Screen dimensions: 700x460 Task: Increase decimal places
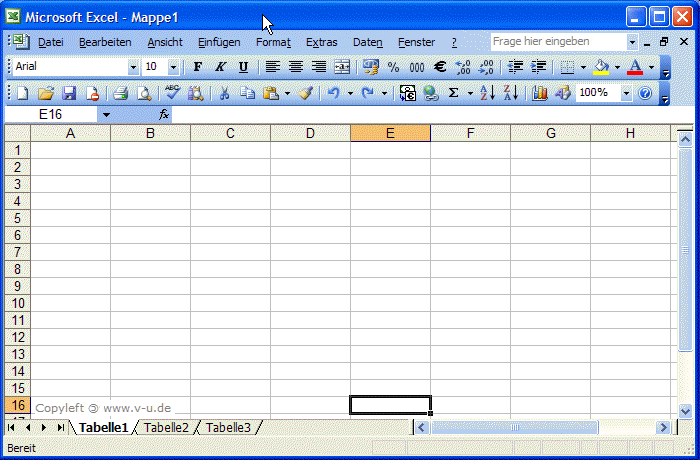463,67
